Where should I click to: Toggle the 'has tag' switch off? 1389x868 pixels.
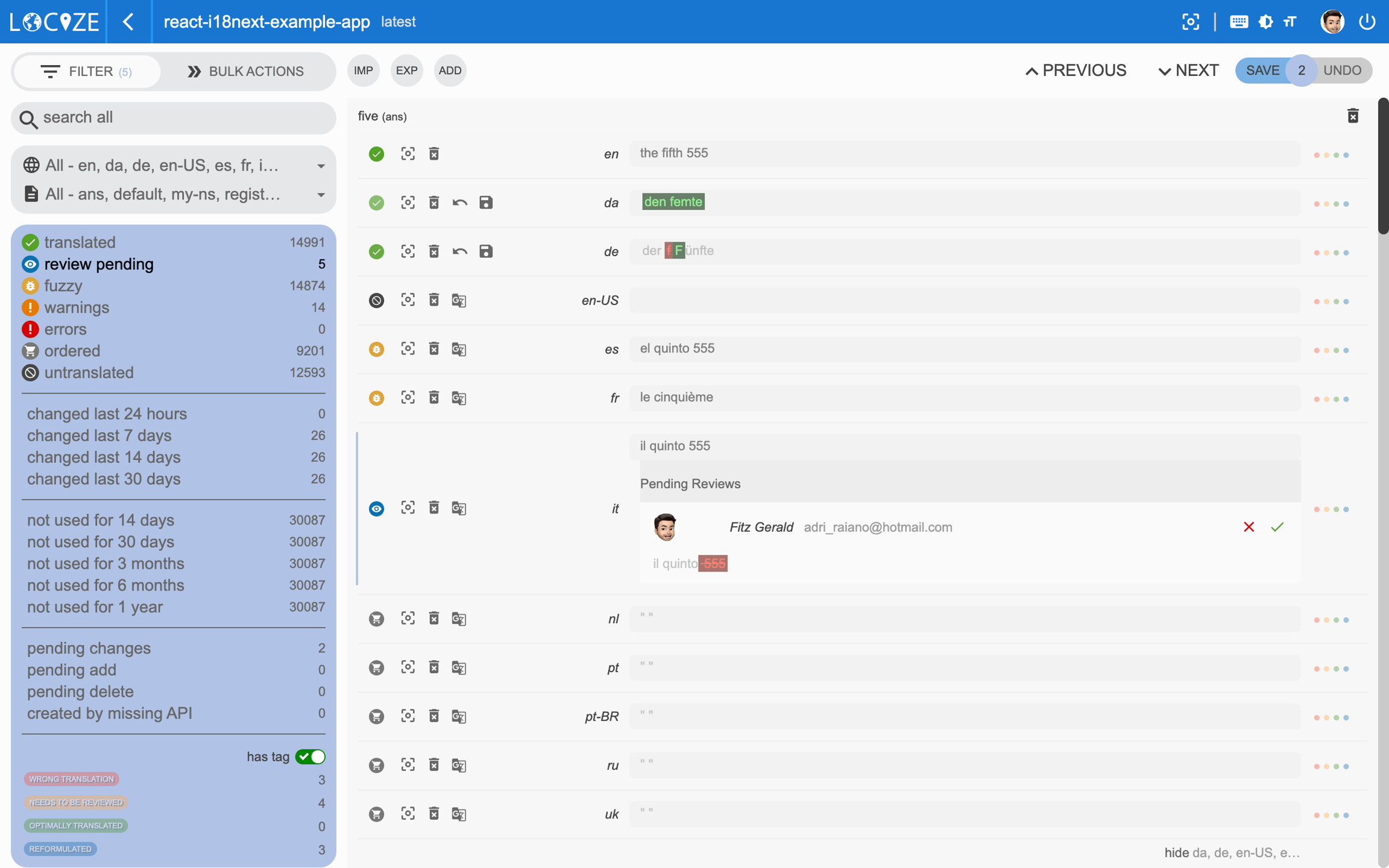(310, 756)
